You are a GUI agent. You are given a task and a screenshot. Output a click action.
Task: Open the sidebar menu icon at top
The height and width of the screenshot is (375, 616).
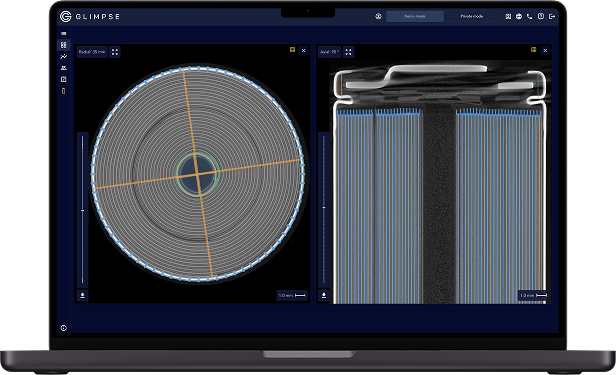(64, 34)
